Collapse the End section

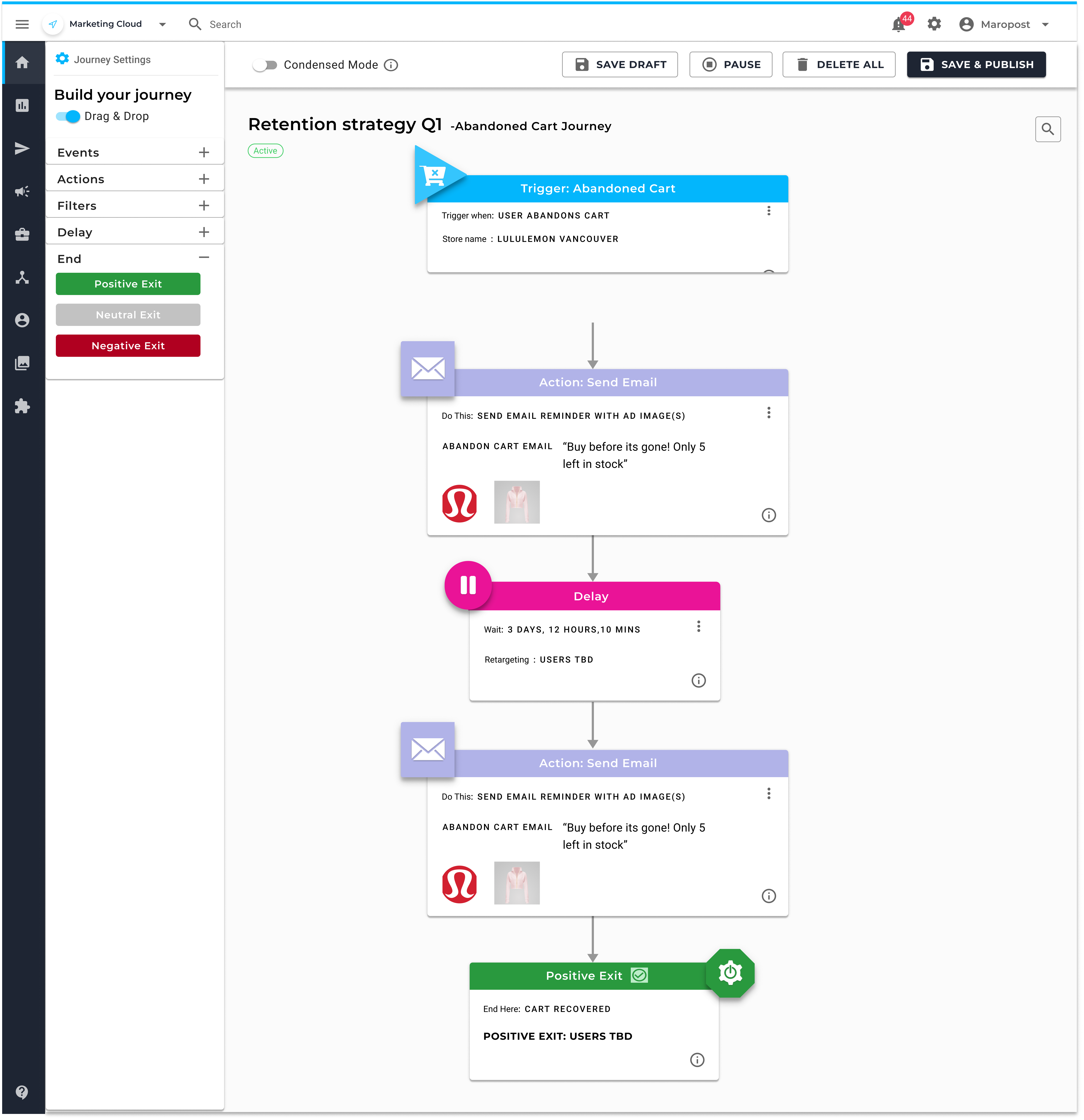[x=204, y=257]
